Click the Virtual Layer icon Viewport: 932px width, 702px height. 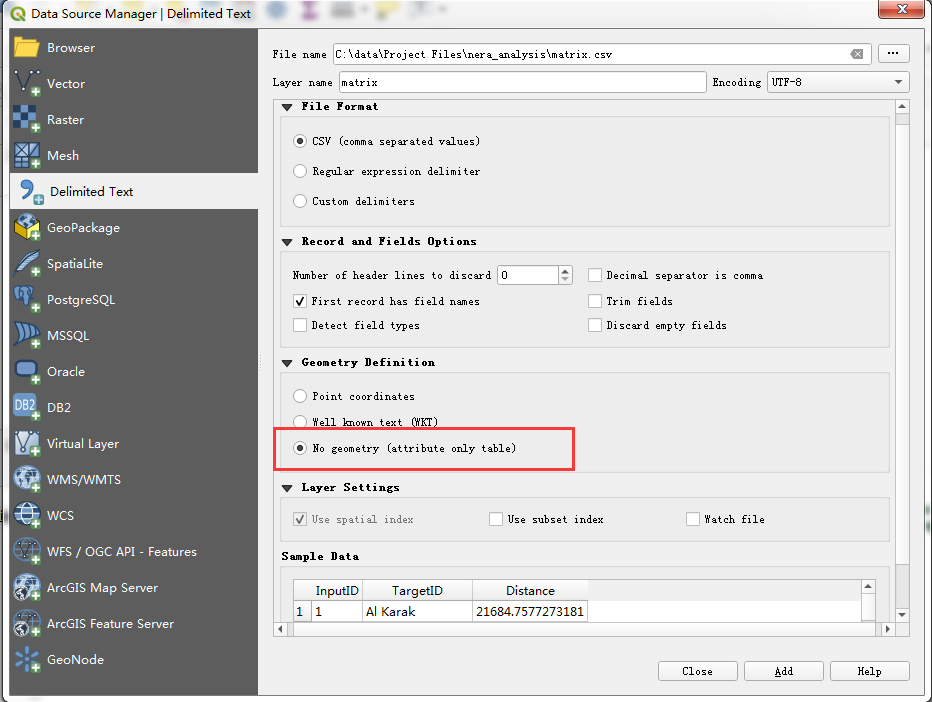(x=26, y=443)
